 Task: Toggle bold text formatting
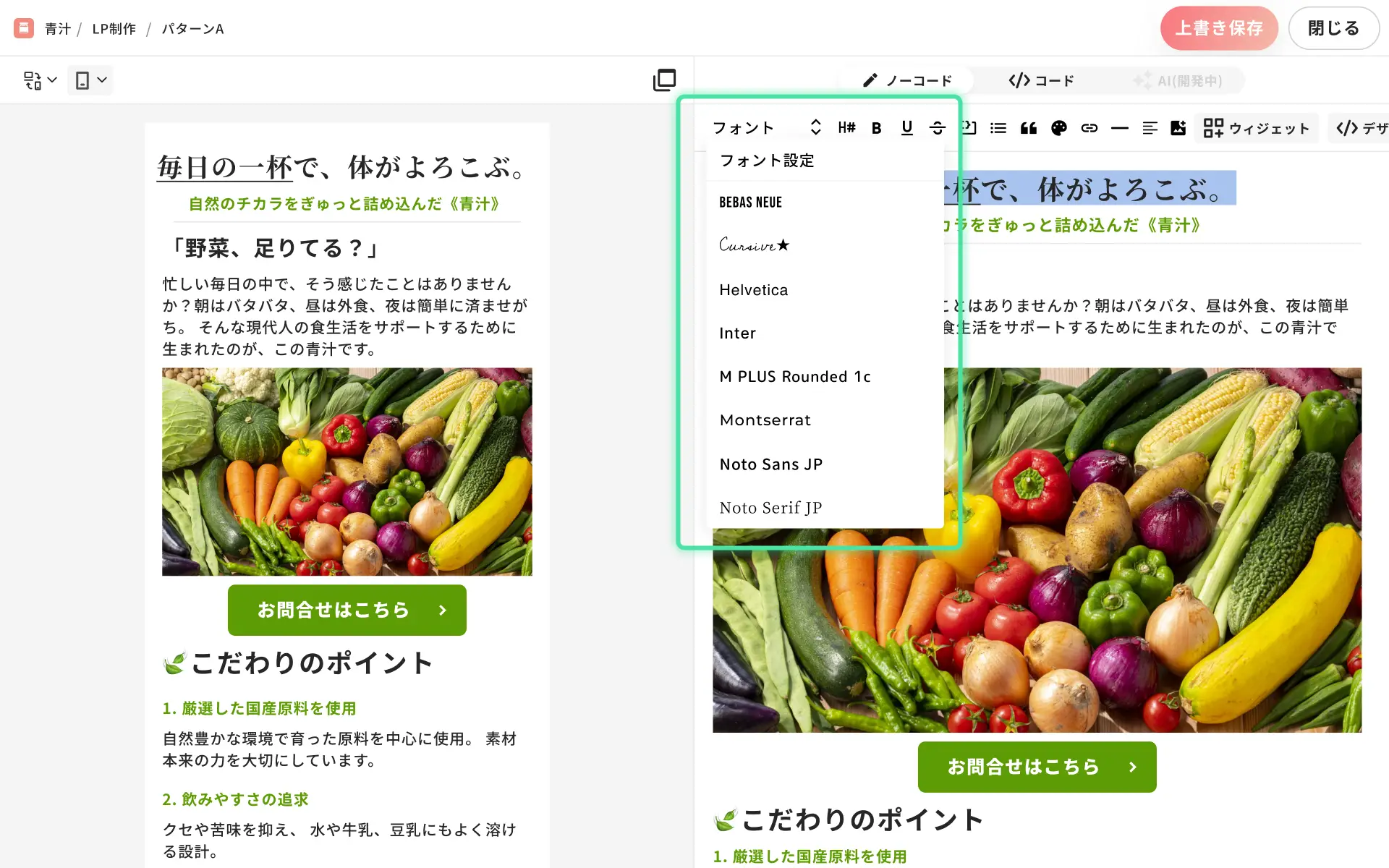(876, 128)
